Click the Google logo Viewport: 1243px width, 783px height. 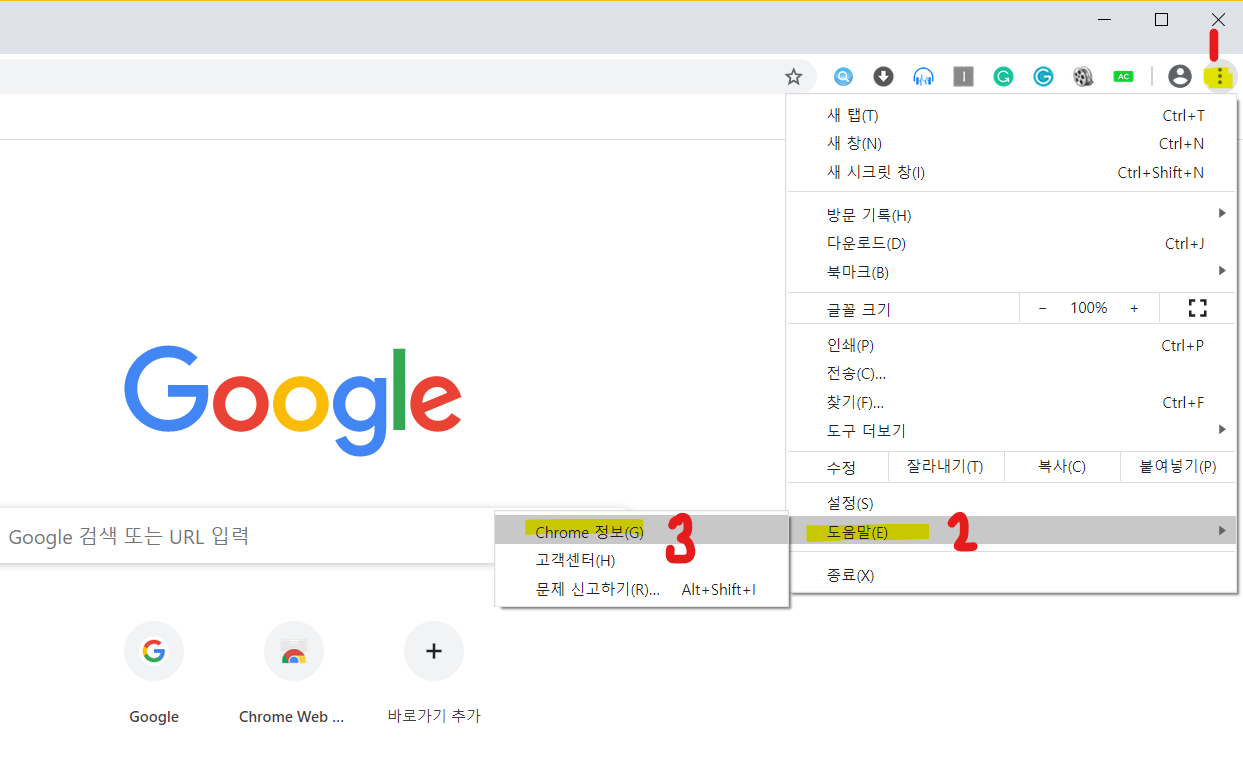pos(293,401)
